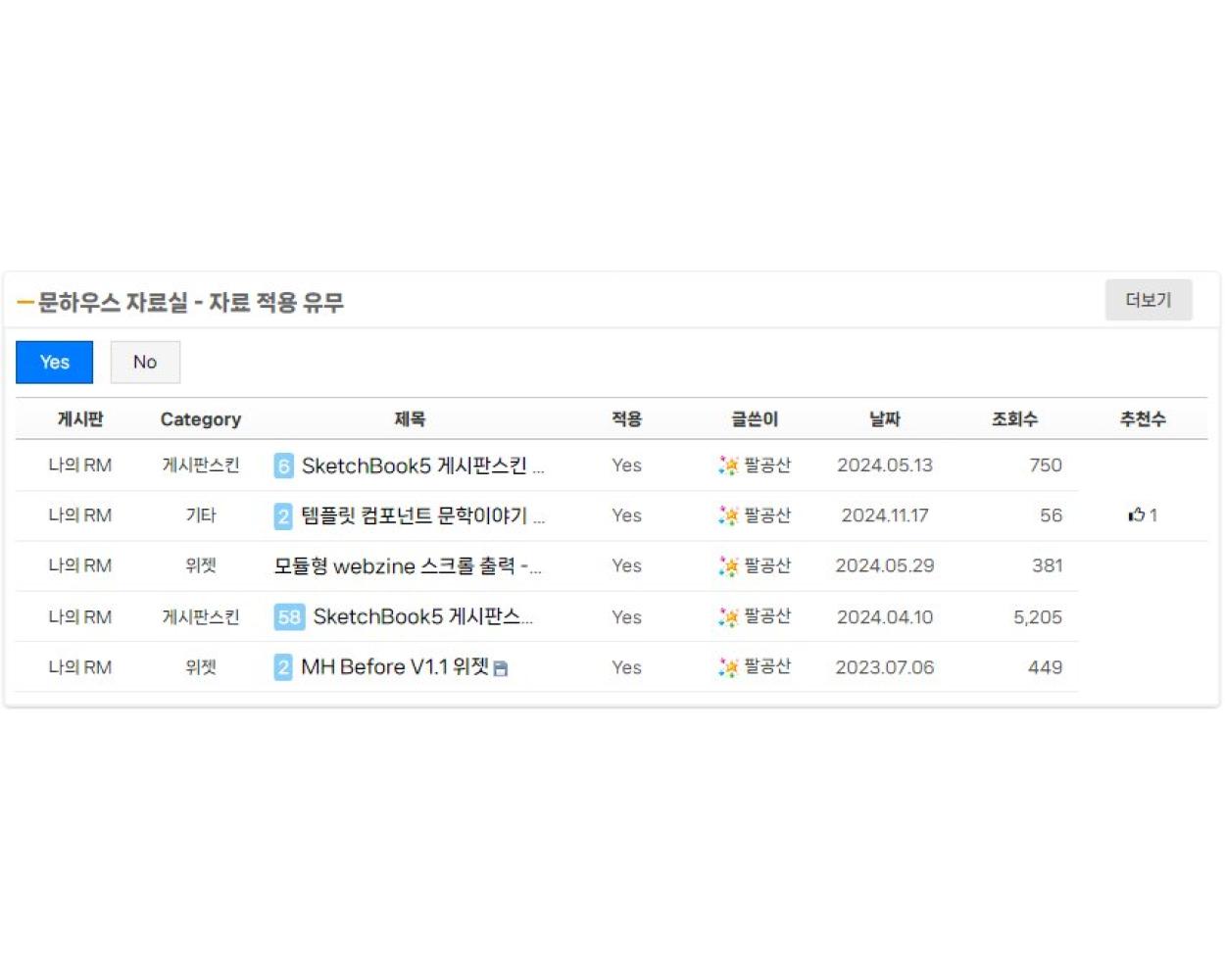Screen dimensions: 1225x980
Task: Click the 더보기 button
Action: (x=1149, y=300)
